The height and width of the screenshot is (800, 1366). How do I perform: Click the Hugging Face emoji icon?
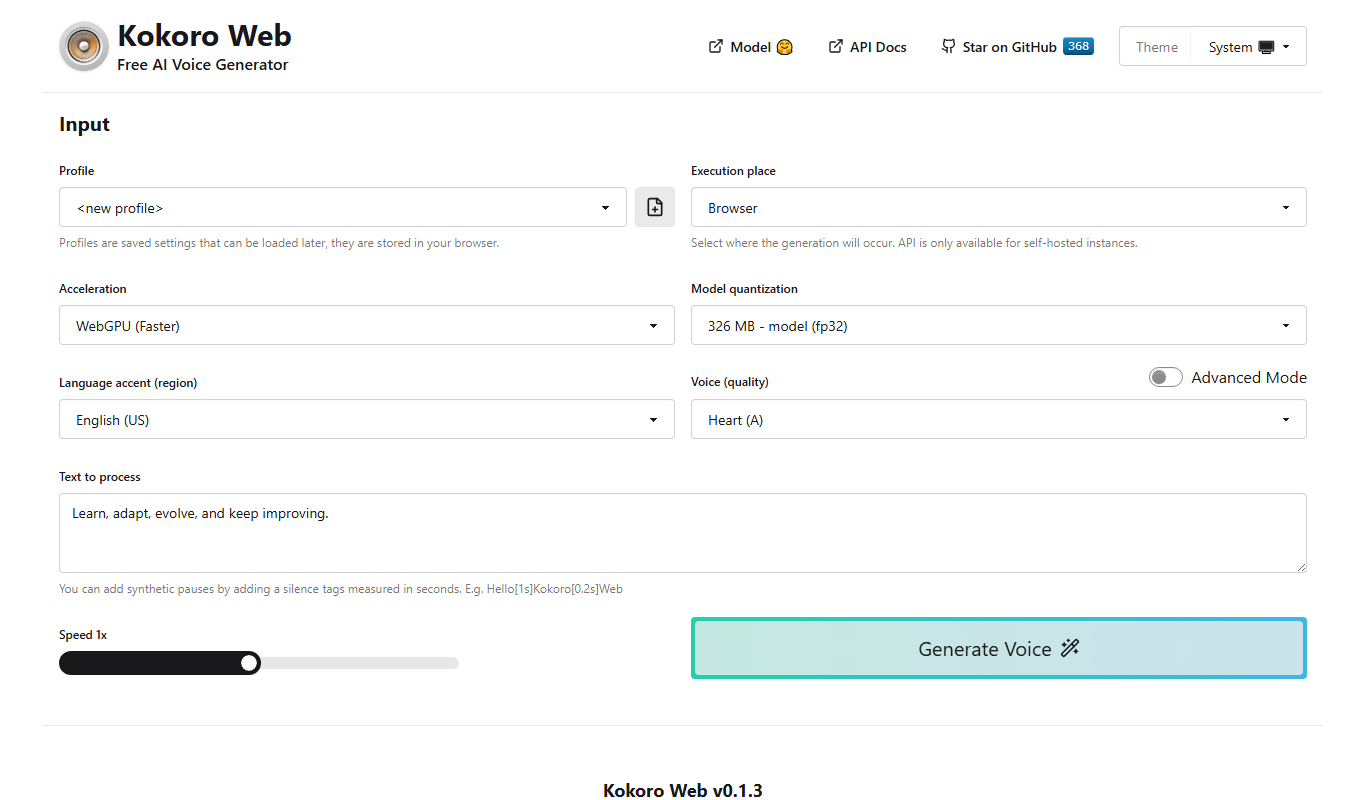coord(784,47)
